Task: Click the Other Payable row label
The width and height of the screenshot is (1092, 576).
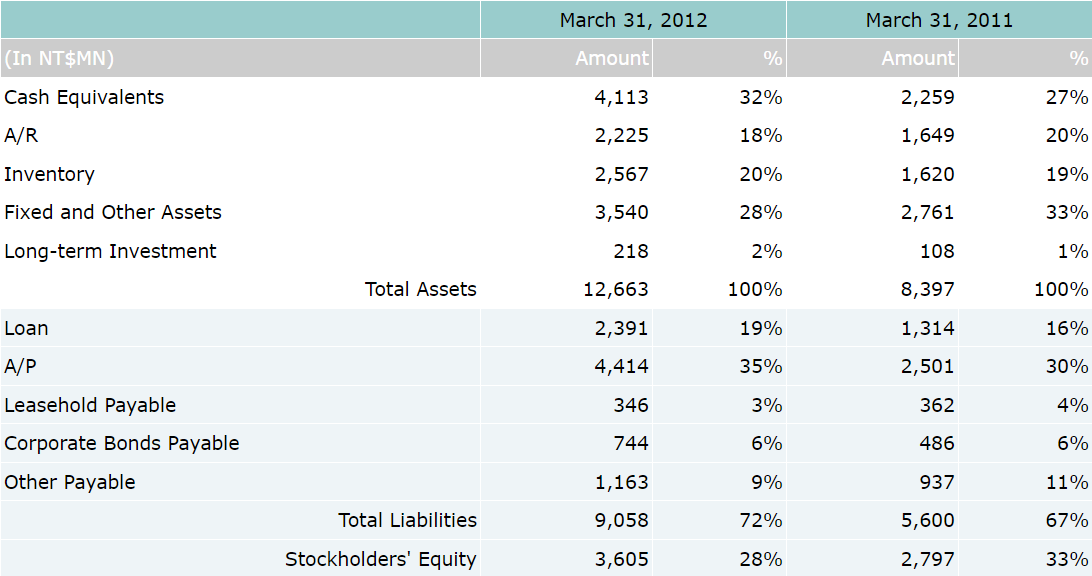Action: pos(70,482)
